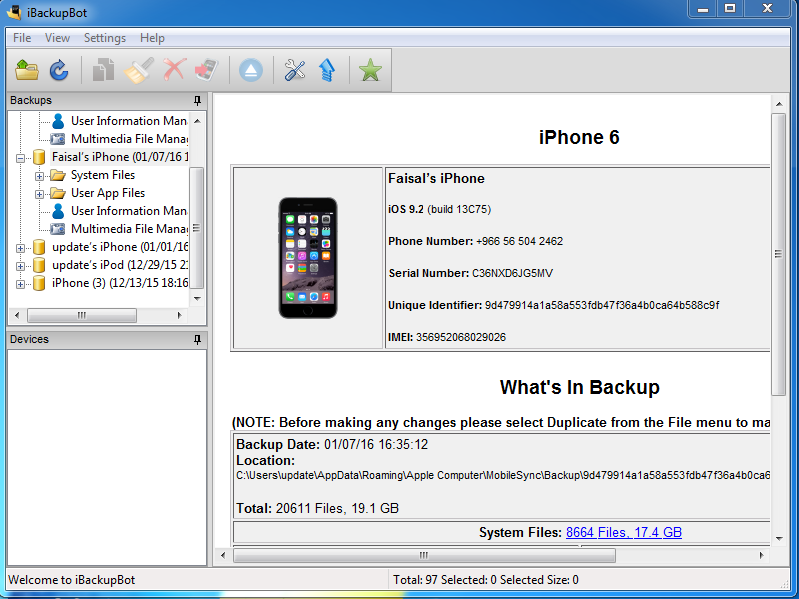Click the Total 20611 Files, 19.1 GB text
The height and width of the screenshot is (599, 799).
317,508
